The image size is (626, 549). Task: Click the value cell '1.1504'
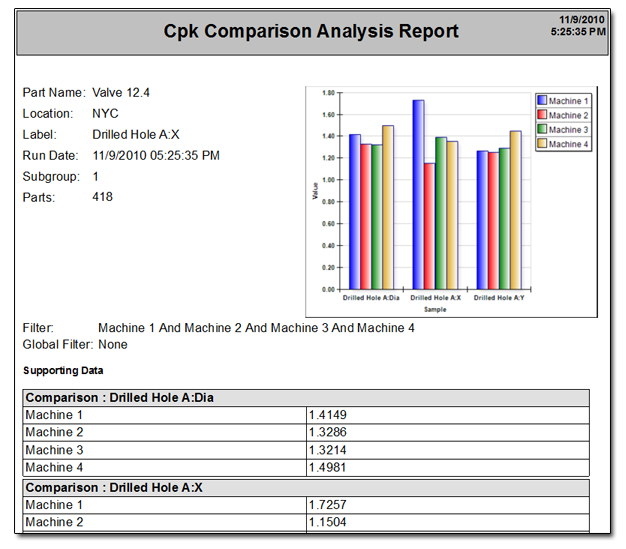coord(448,522)
